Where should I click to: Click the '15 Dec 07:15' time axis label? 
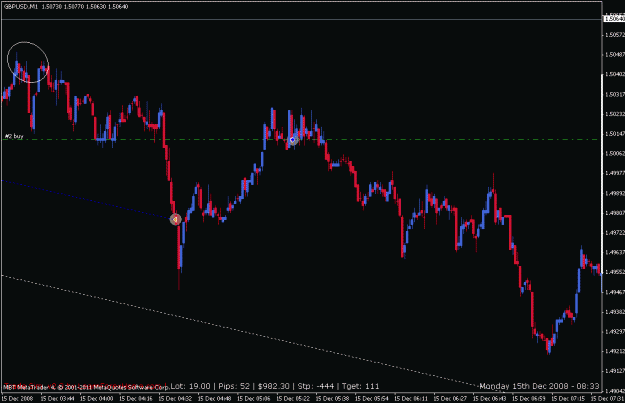coord(568,398)
